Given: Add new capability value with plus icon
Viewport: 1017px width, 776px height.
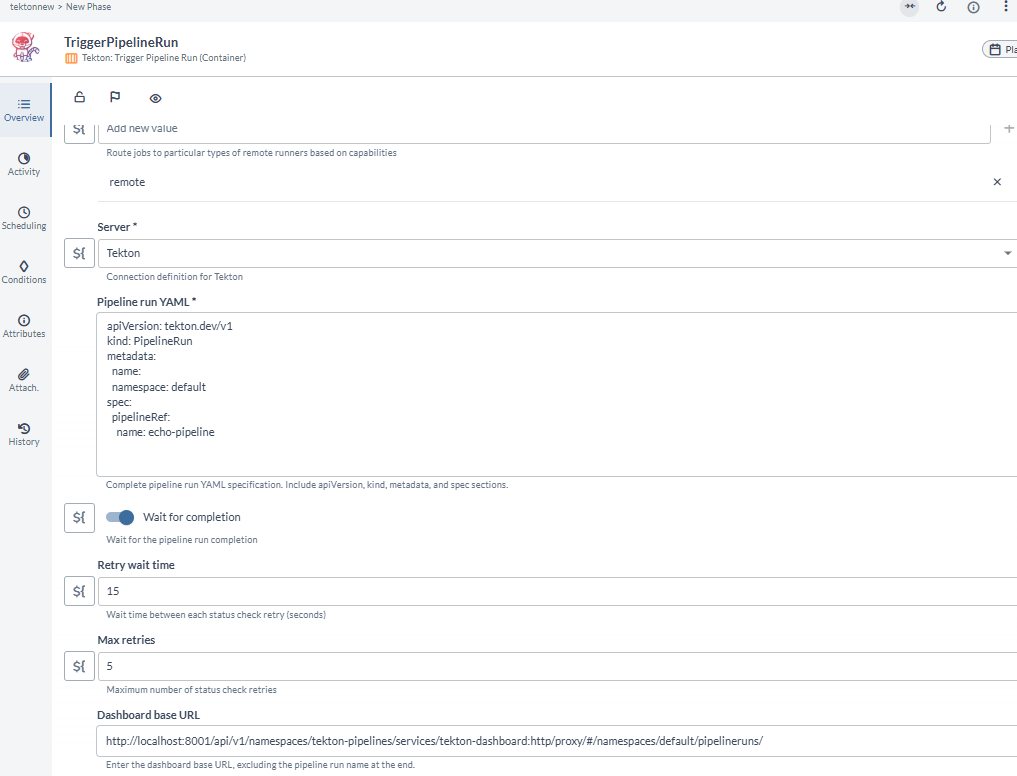Looking at the screenshot, I should point(1008,129).
